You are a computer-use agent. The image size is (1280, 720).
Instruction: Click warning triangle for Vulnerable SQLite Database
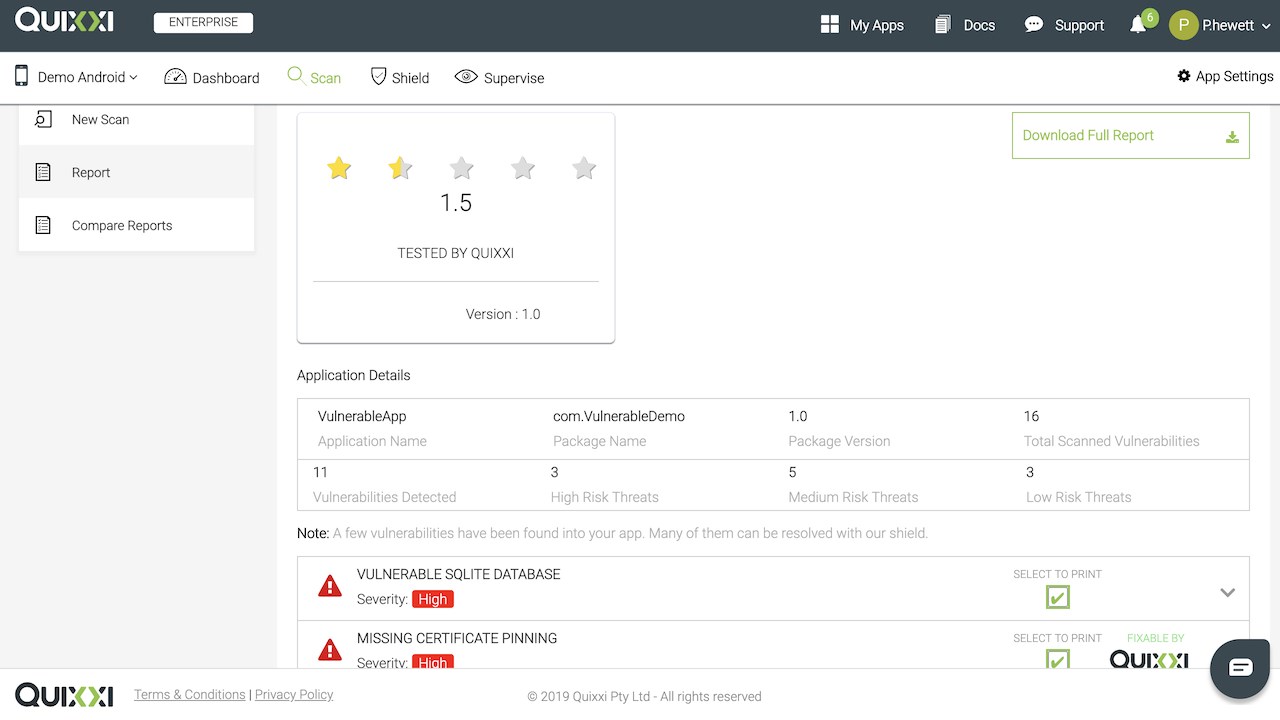coord(329,586)
